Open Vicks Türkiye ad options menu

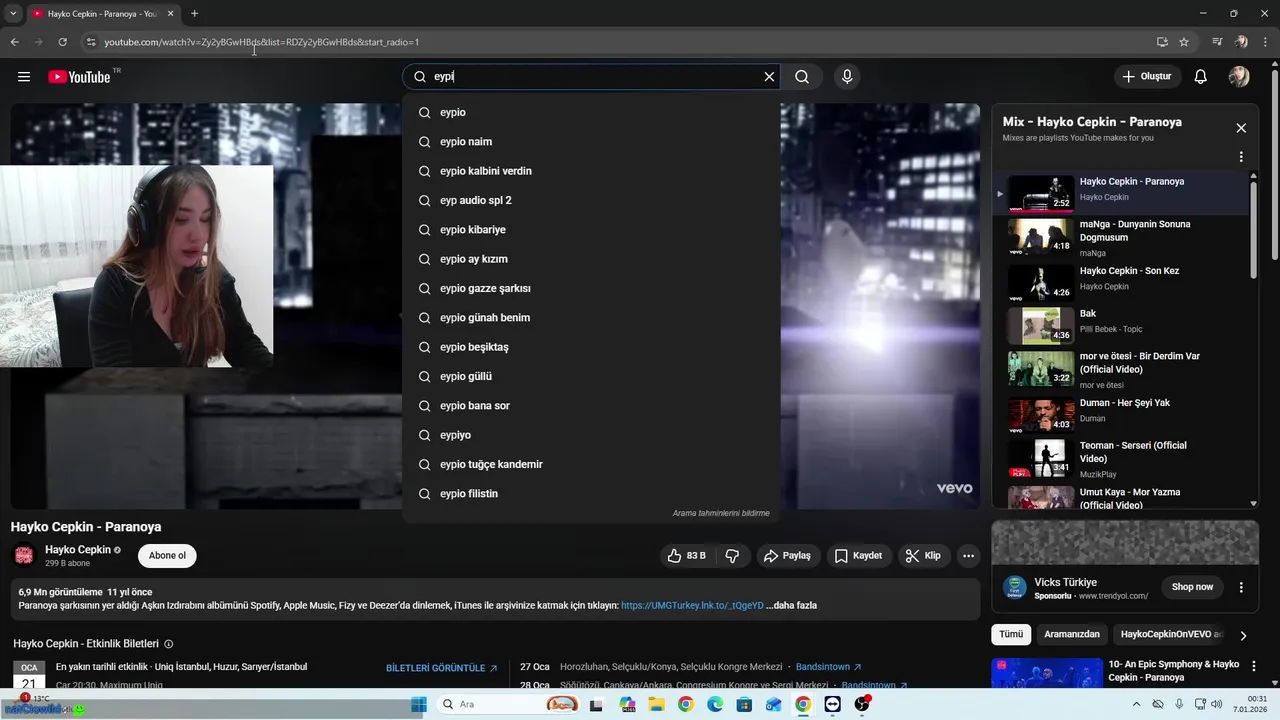[1241, 587]
